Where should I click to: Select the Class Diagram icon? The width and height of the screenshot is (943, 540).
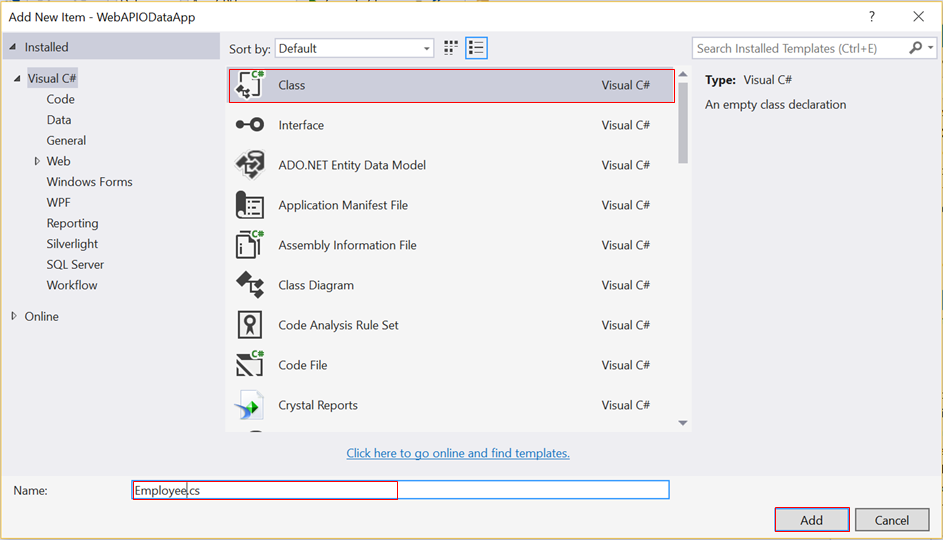(x=249, y=285)
